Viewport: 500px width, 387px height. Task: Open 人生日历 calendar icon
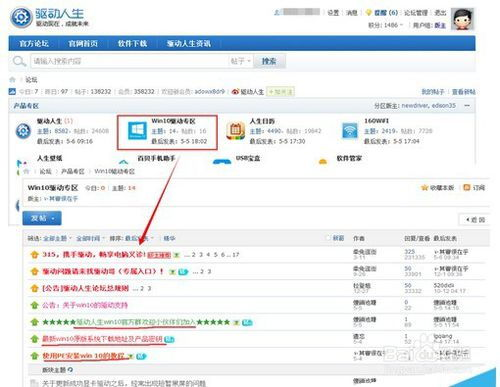point(236,131)
